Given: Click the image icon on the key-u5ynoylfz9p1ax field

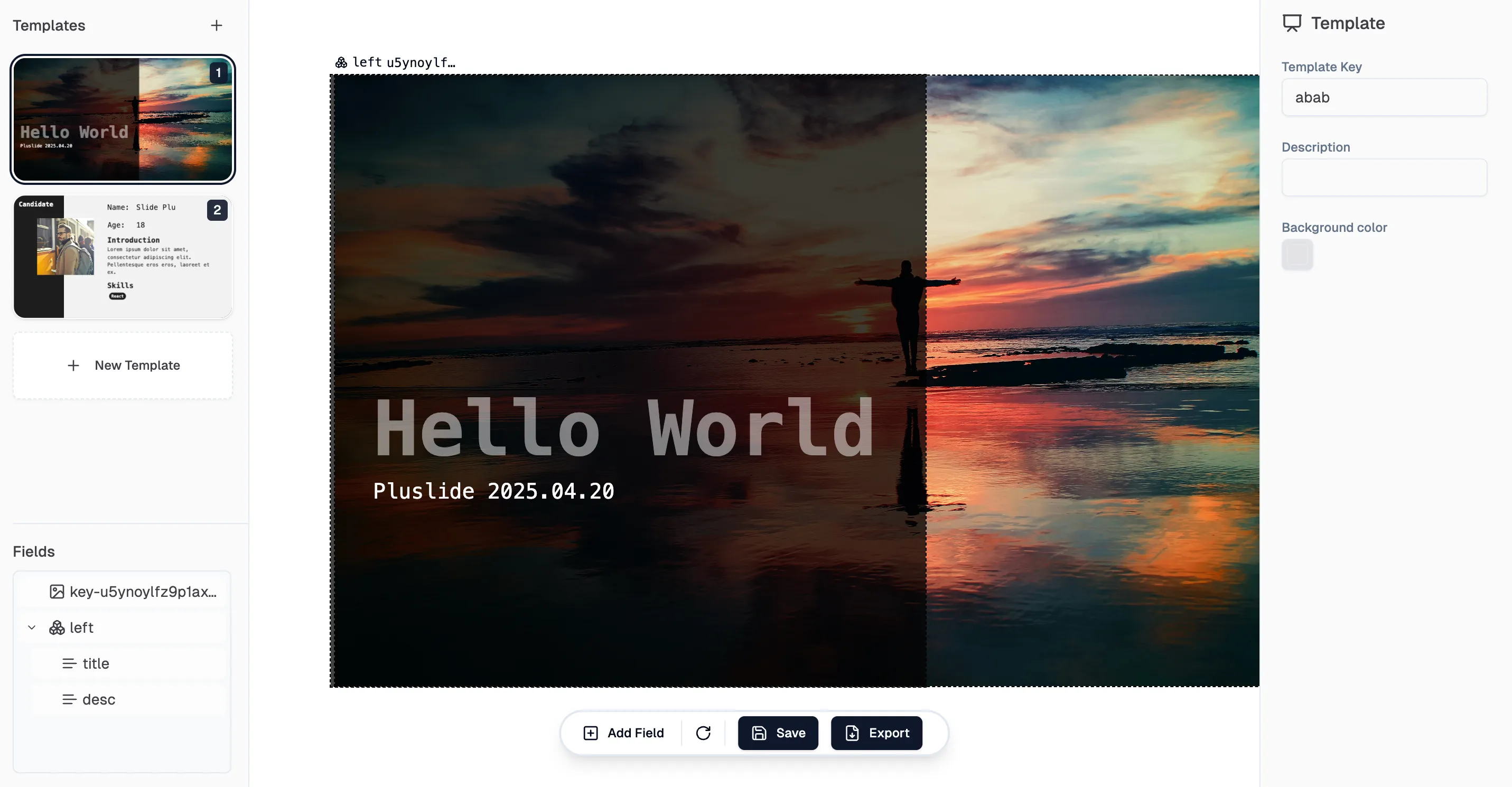Looking at the screenshot, I should click(x=57, y=592).
